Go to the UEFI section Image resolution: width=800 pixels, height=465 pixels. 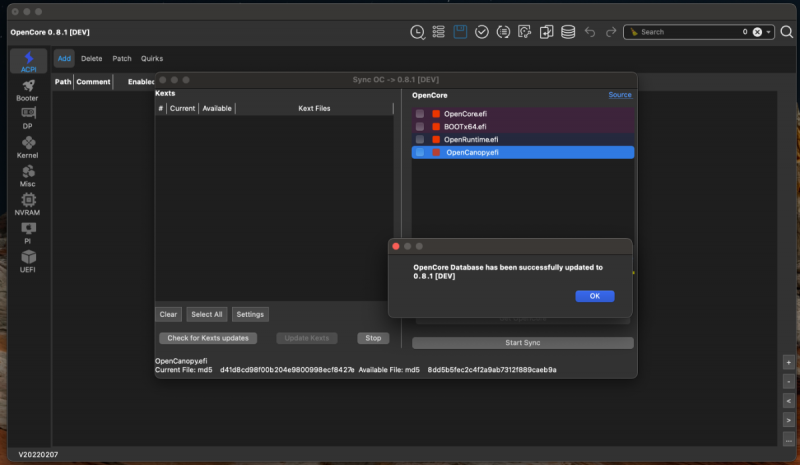point(28,261)
